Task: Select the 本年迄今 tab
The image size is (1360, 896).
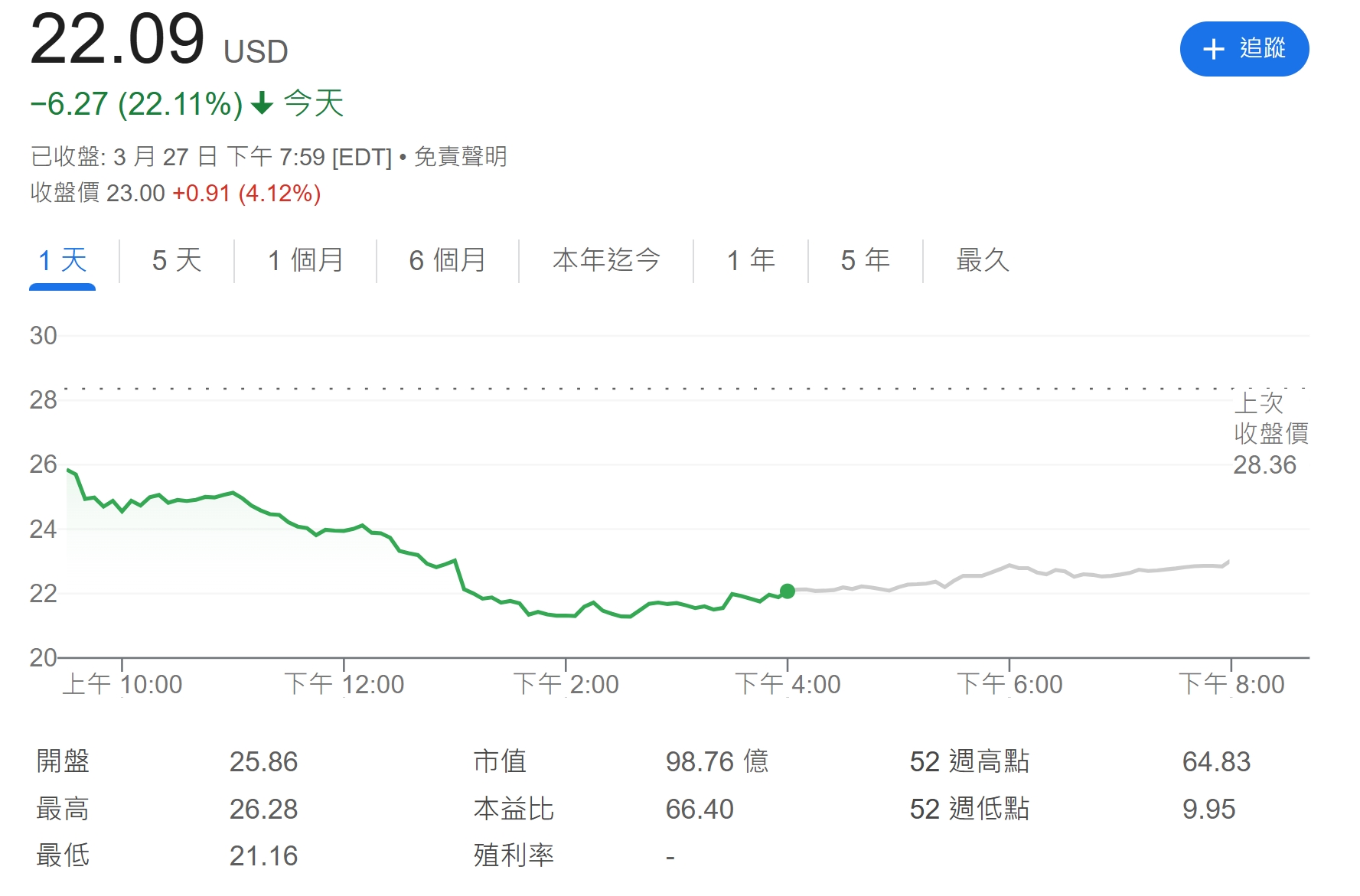Action: pyautogui.click(x=606, y=261)
